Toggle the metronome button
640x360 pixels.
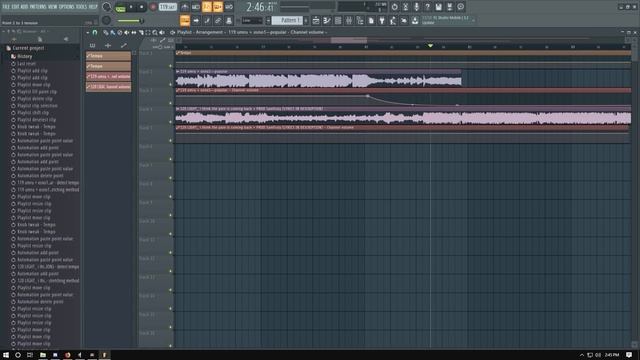tap(185, 7)
